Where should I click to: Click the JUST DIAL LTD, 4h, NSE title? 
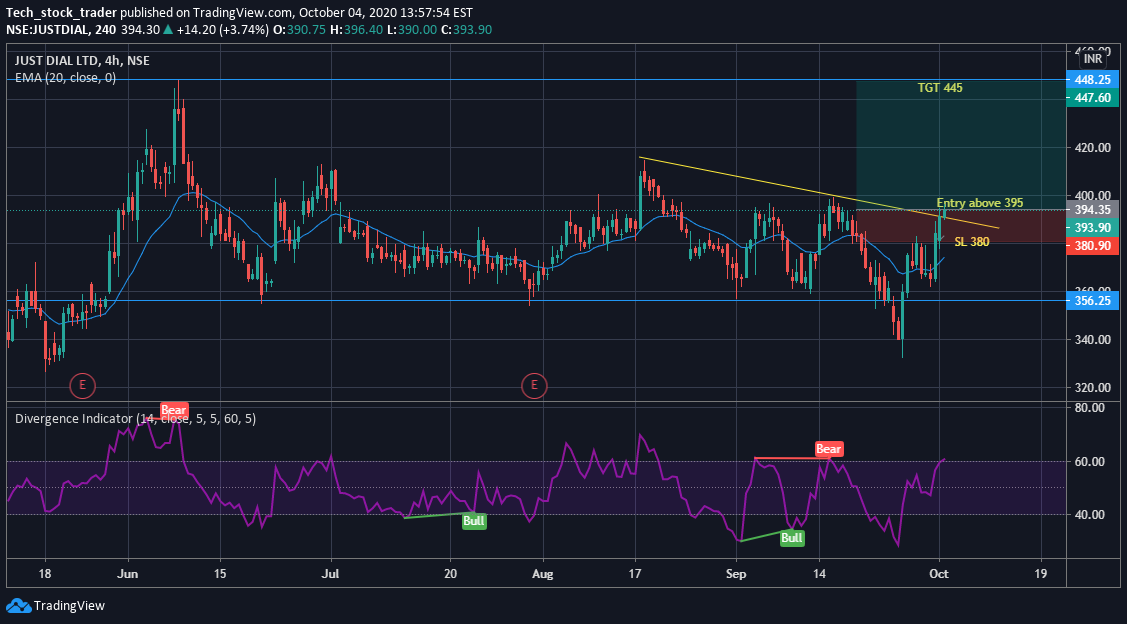coord(82,61)
